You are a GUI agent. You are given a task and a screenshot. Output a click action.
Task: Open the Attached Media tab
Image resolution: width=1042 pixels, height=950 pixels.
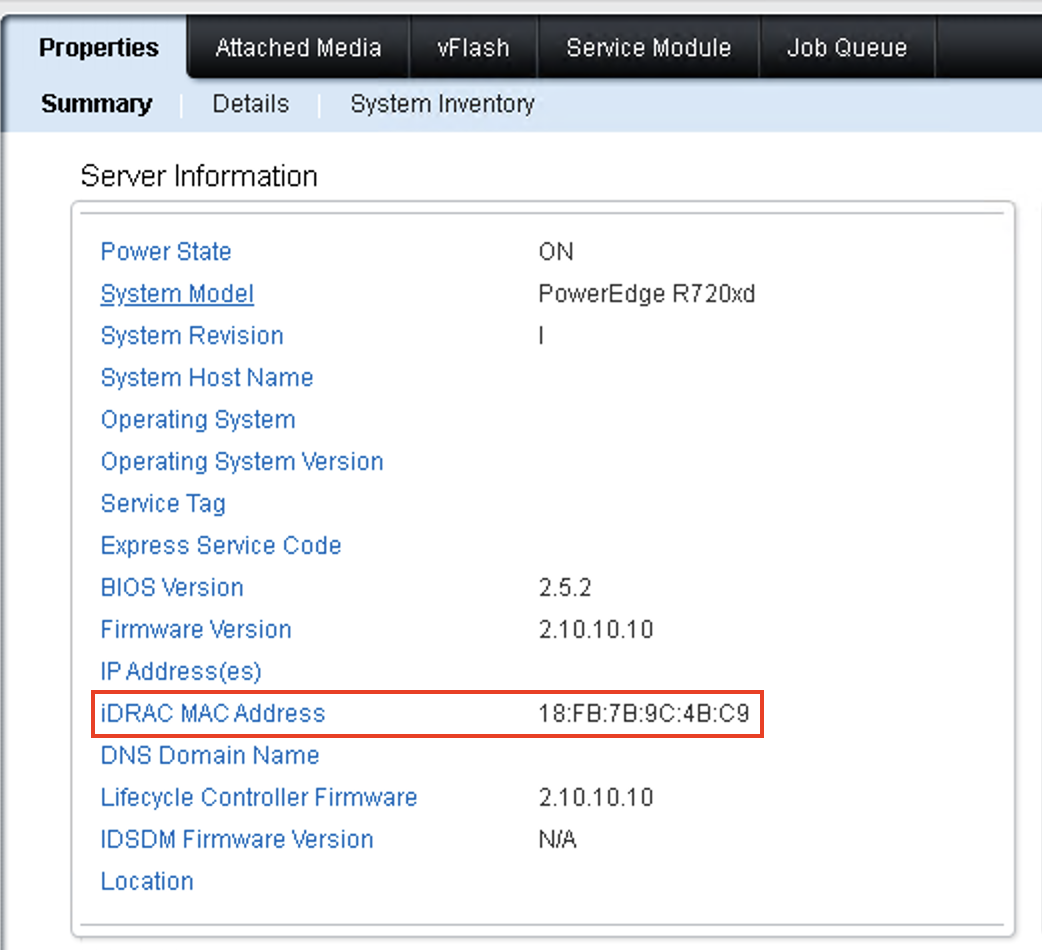(298, 48)
